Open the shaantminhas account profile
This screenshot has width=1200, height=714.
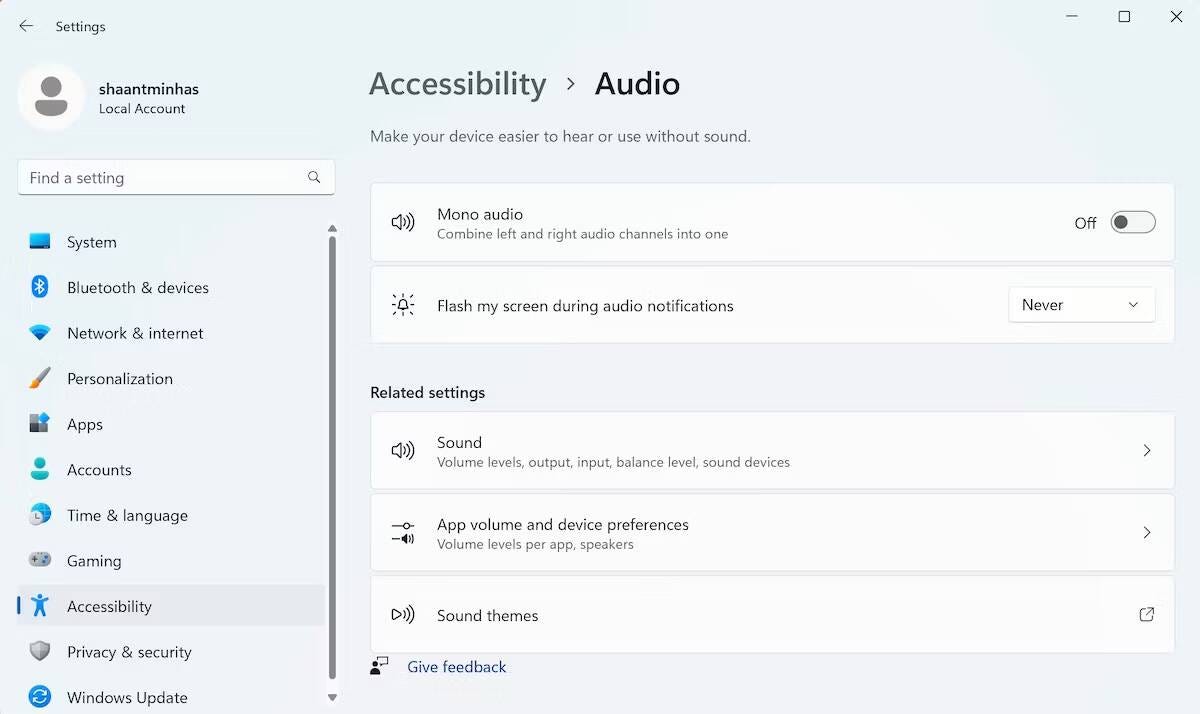(112, 97)
